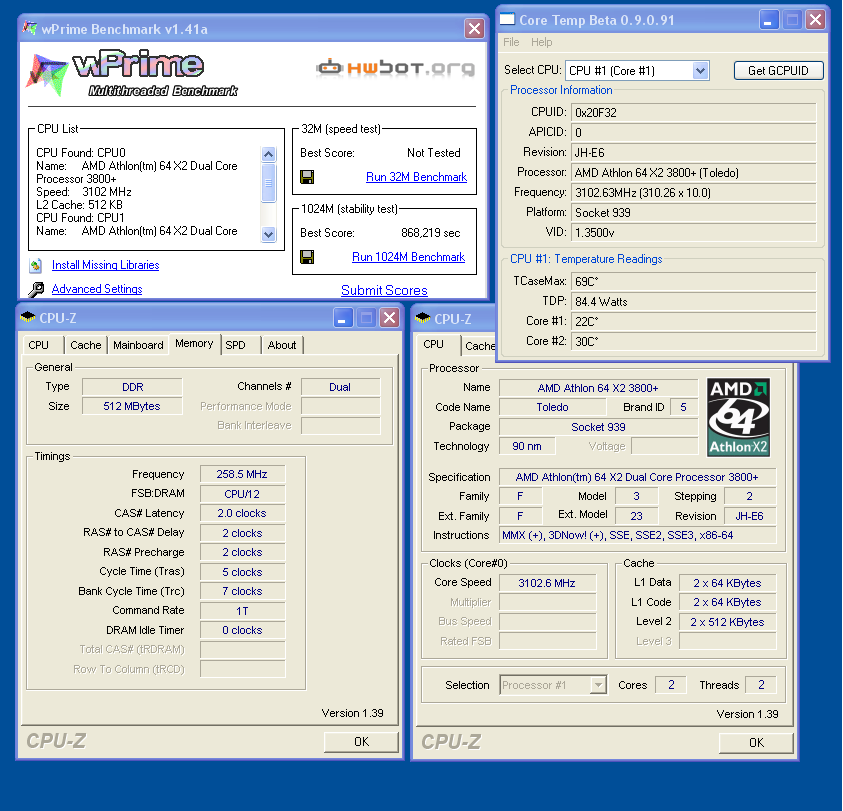Click the VID 1.3500v value
This screenshot has width=843, height=811.
(x=693, y=233)
